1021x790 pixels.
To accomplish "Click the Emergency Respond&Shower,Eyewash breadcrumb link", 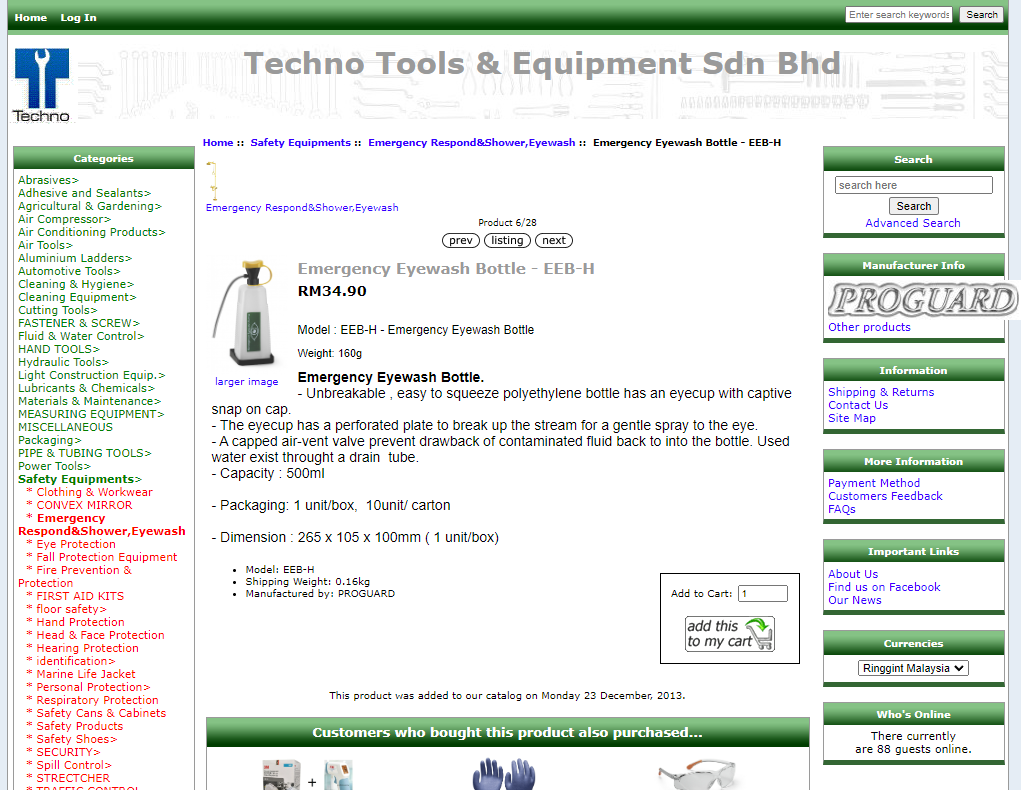I will [x=471, y=143].
